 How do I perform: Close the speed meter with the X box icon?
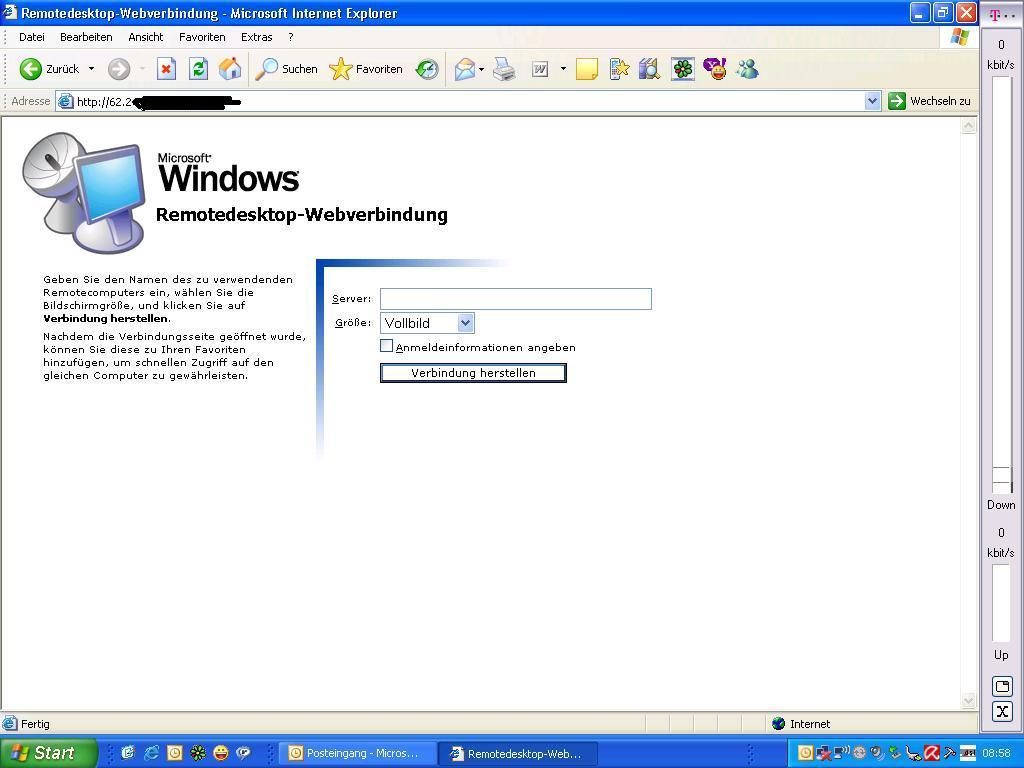point(1002,711)
